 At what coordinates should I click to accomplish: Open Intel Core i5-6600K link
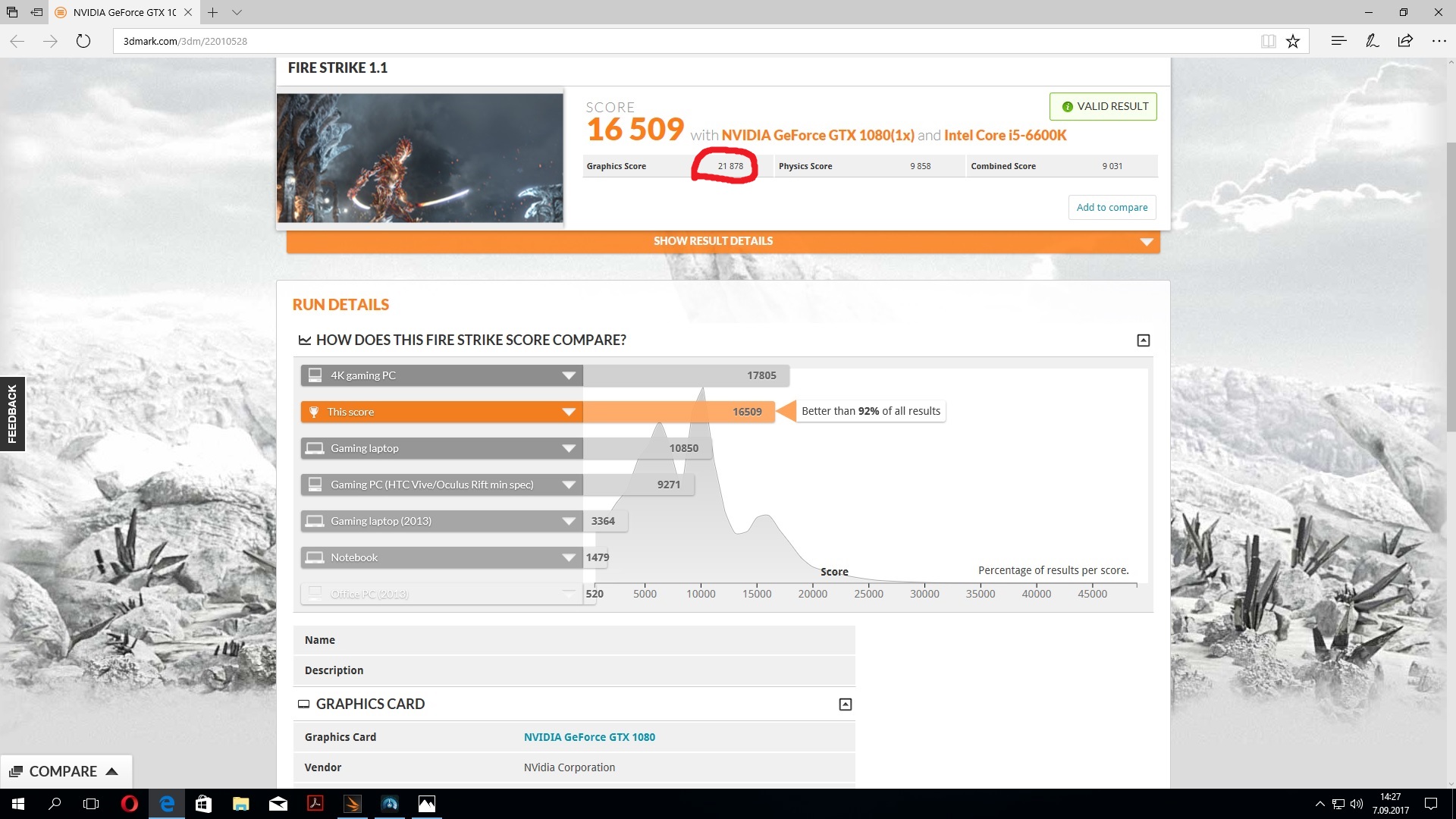pos(1005,135)
